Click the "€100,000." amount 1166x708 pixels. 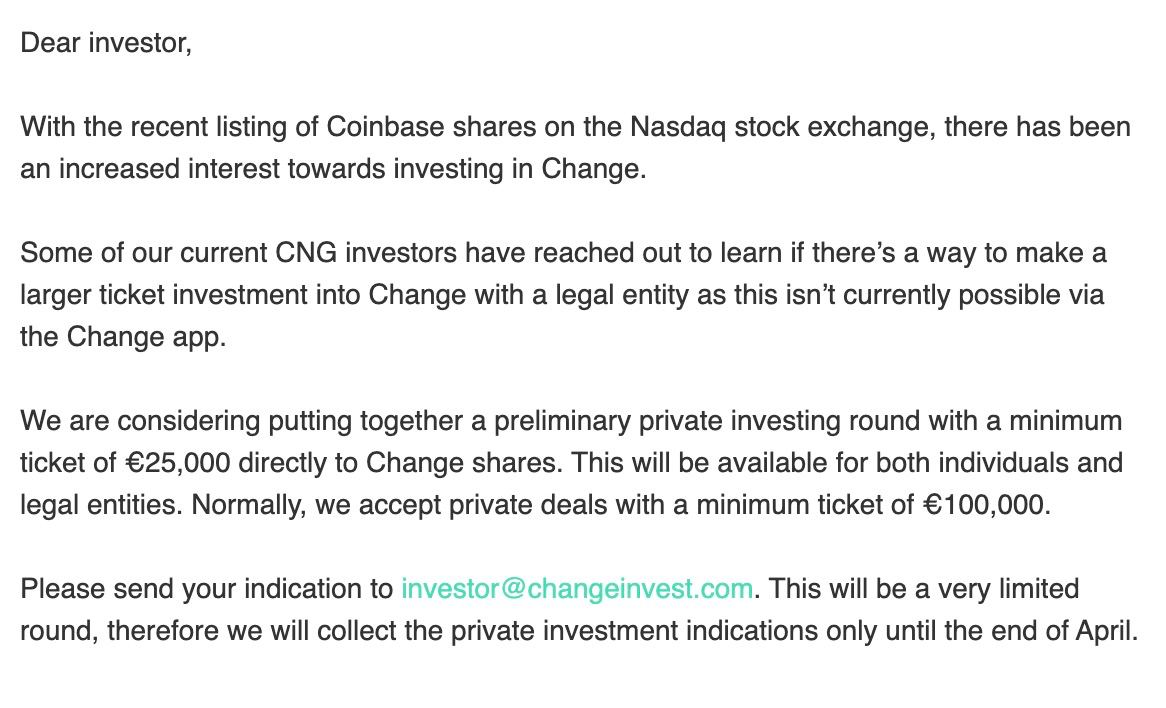coord(985,505)
